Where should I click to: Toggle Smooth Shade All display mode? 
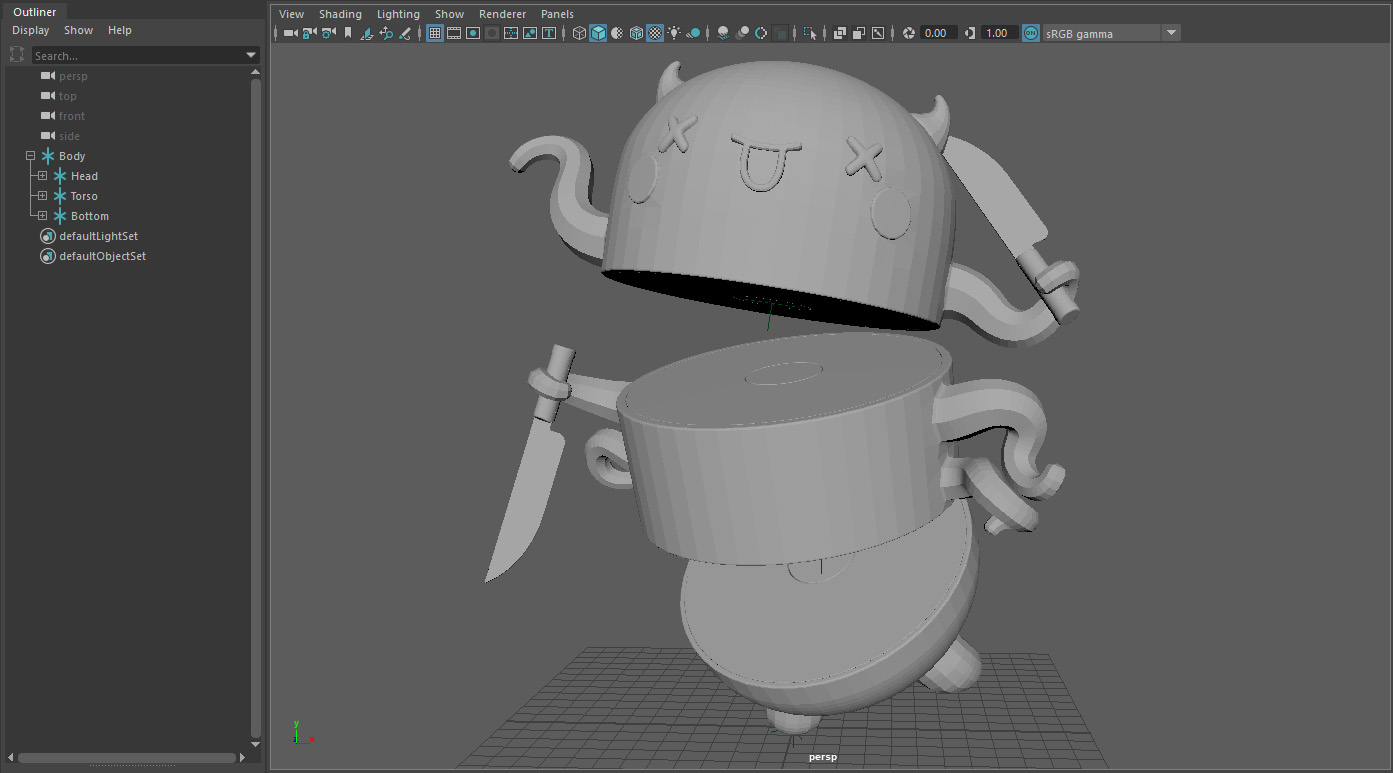pyautogui.click(x=598, y=33)
